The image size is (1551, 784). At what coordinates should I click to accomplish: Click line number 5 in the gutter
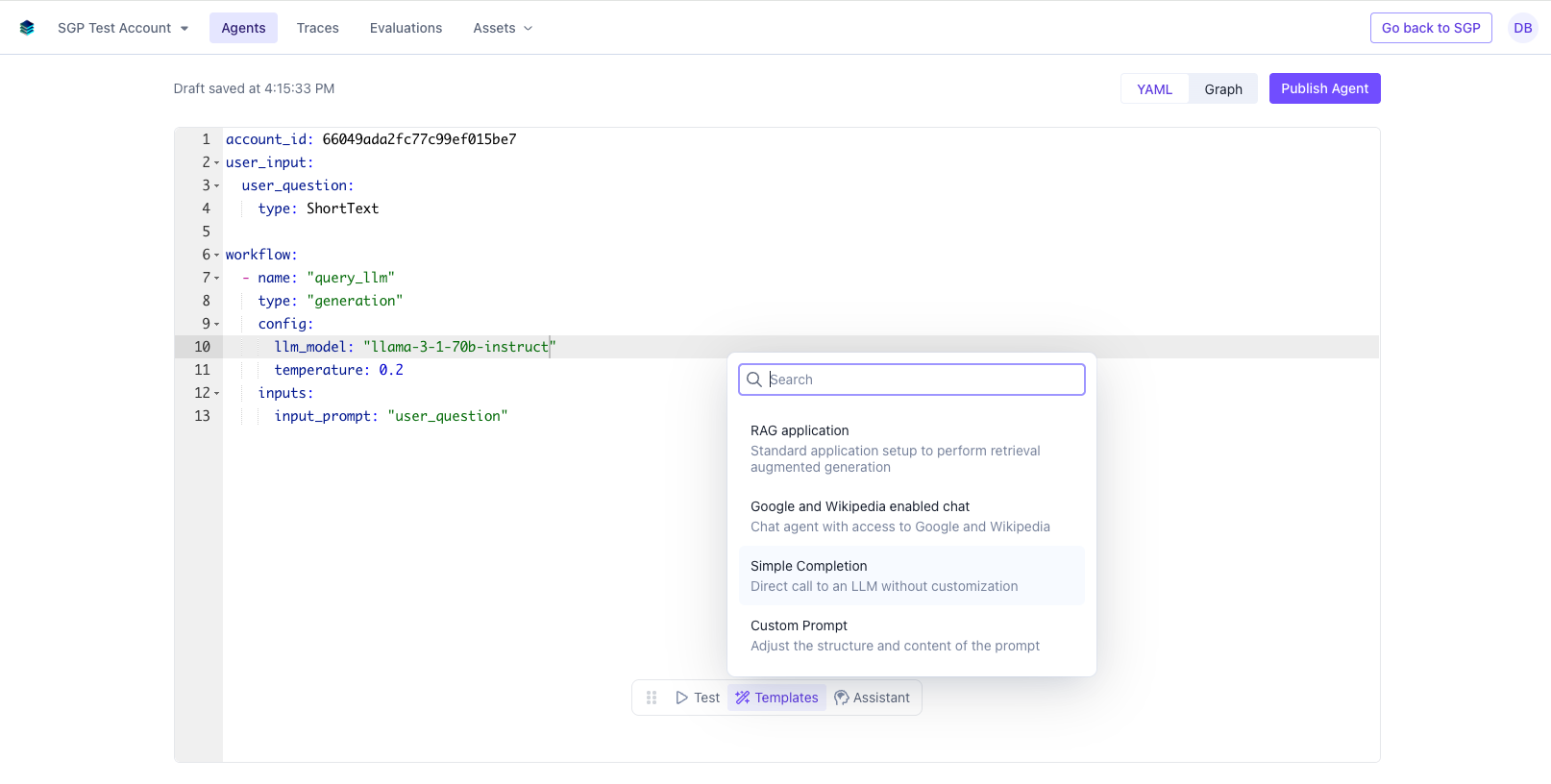click(206, 232)
